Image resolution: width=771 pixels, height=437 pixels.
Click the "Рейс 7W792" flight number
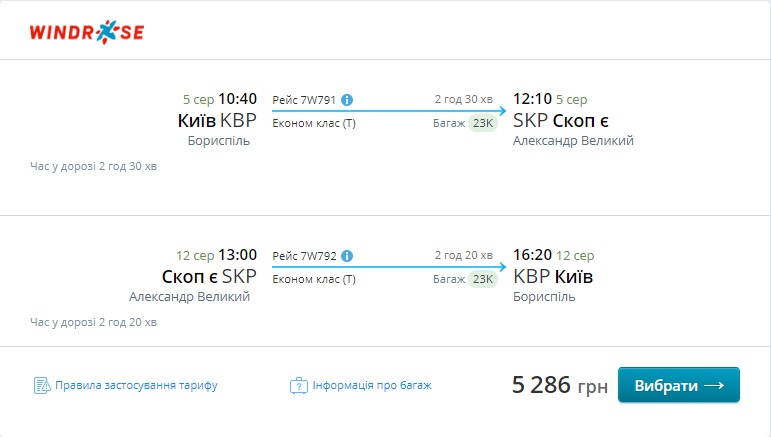tap(305, 255)
